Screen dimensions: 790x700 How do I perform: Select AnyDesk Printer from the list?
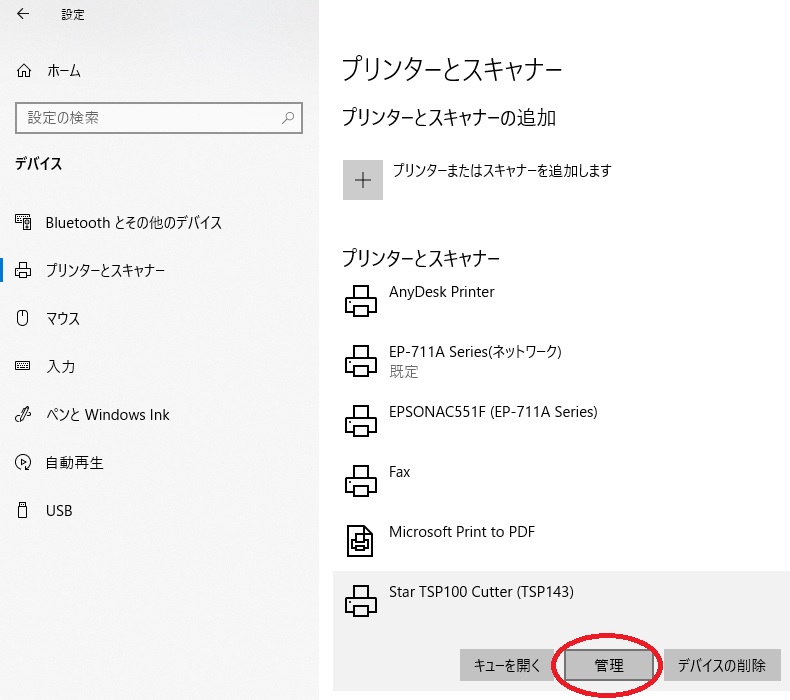442,292
